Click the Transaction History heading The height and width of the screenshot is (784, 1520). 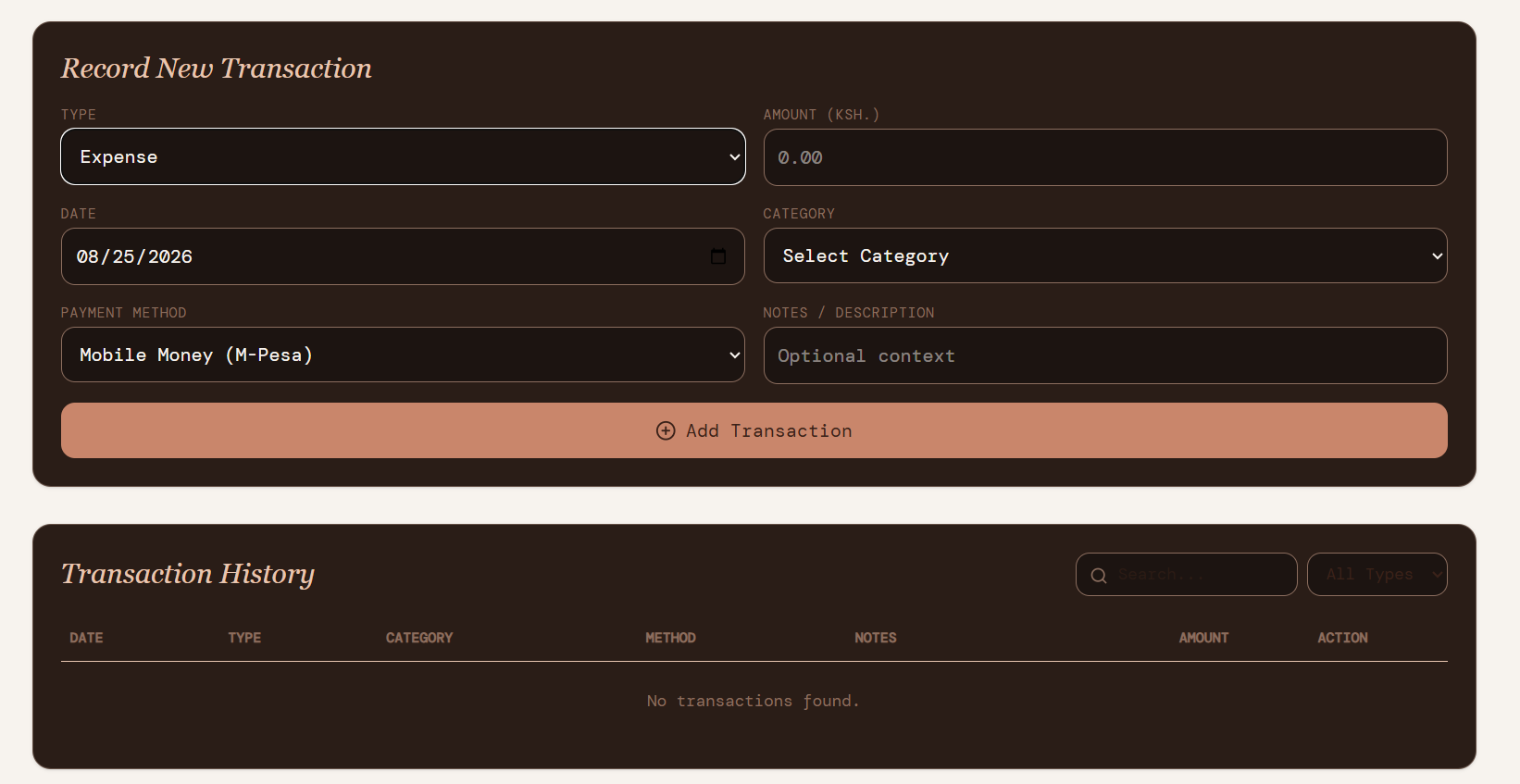188,574
